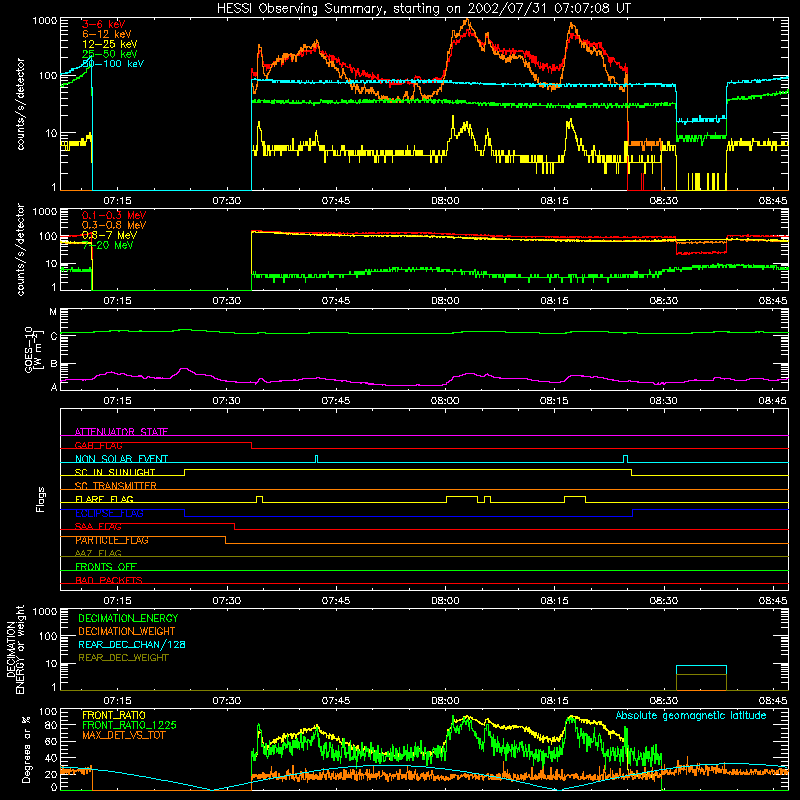Select the GAP_FLAG label
This screenshot has height=800, width=800.
[98, 445]
